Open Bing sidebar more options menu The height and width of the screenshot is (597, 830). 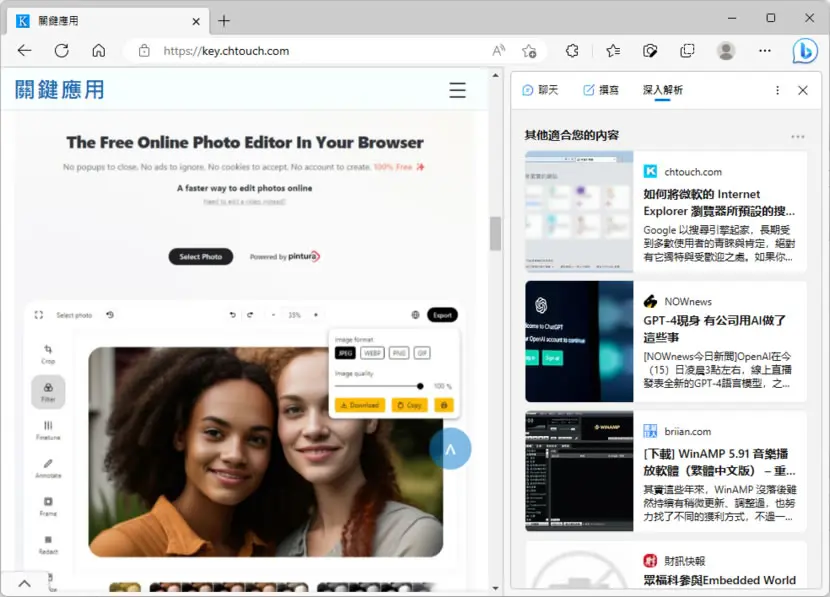(x=777, y=91)
